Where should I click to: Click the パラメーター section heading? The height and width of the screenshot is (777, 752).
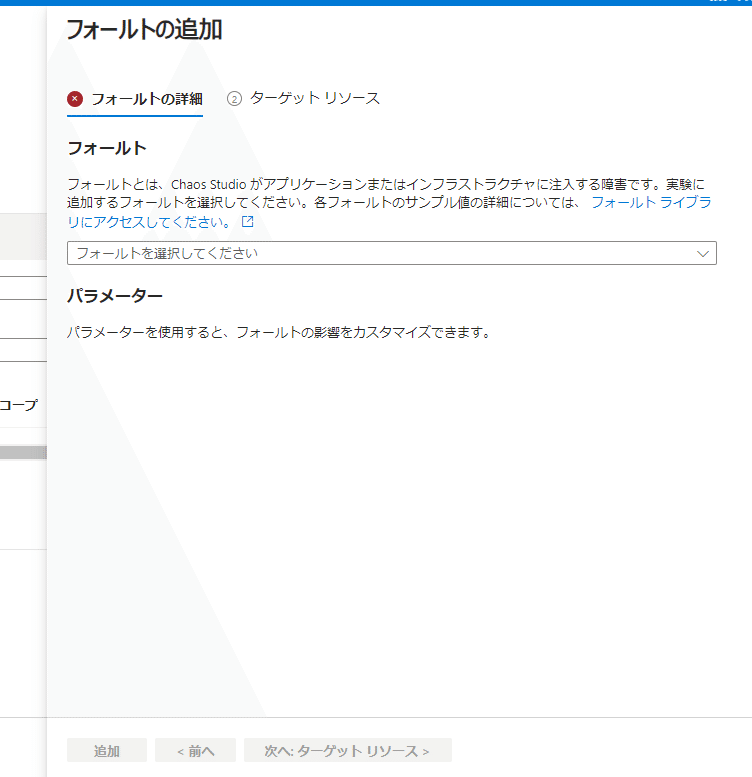(115, 296)
